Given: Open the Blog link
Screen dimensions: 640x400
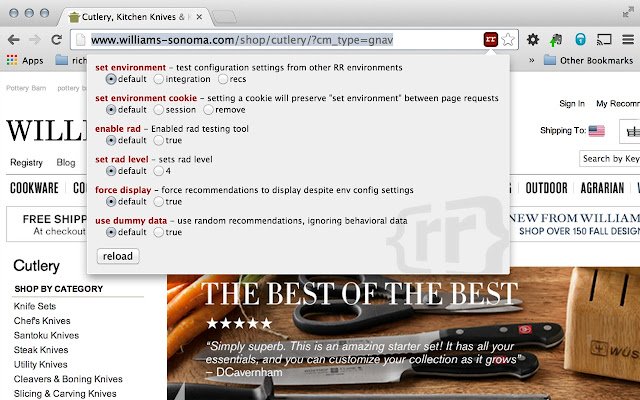Looking at the screenshot, I should point(66,162).
